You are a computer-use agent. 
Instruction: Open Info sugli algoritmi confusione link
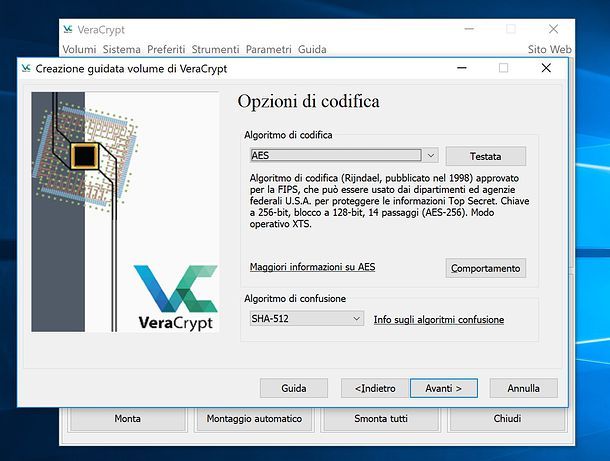(439, 319)
